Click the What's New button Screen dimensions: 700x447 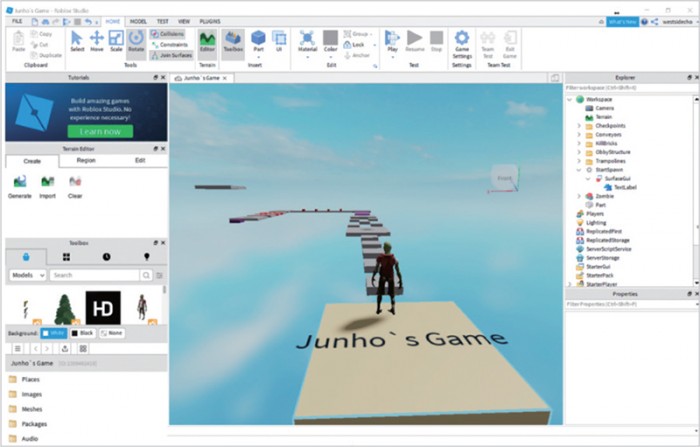tap(622, 21)
